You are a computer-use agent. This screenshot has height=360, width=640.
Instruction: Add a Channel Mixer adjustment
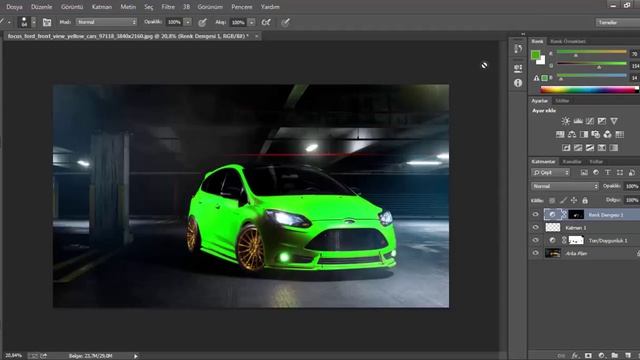click(x=608, y=134)
